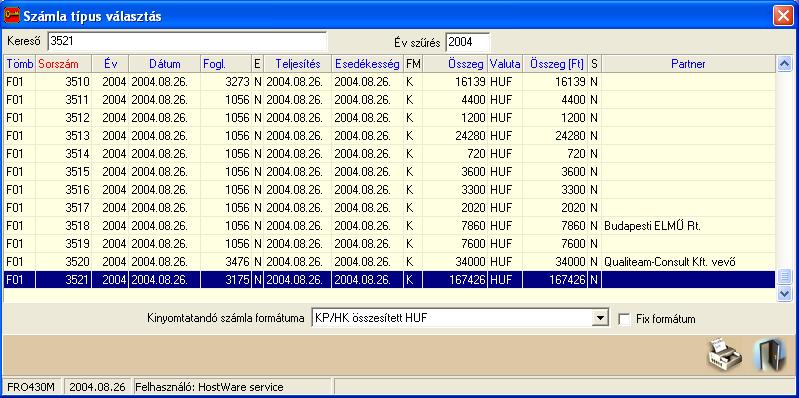Click the Év szűrés year filter field
The image size is (799, 398).
pos(467,42)
